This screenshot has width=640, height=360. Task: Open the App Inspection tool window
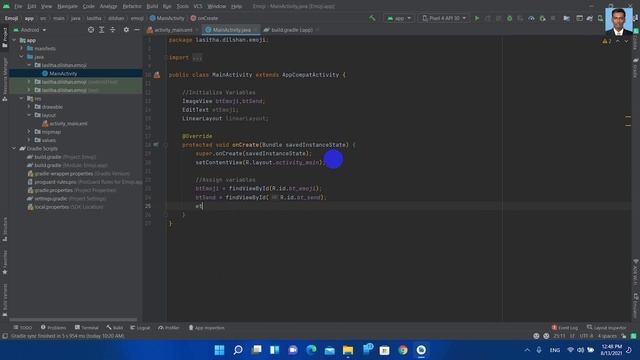click(207, 327)
